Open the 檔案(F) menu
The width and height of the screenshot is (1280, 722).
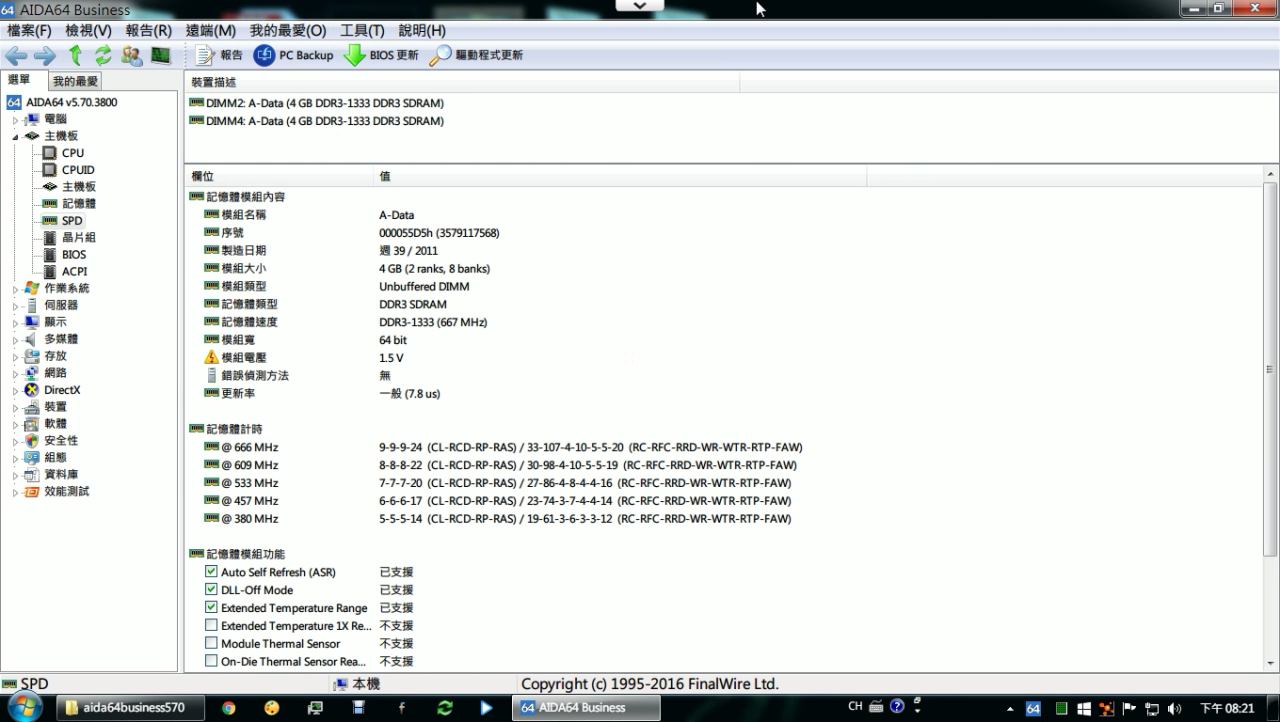(x=29, y=31)
